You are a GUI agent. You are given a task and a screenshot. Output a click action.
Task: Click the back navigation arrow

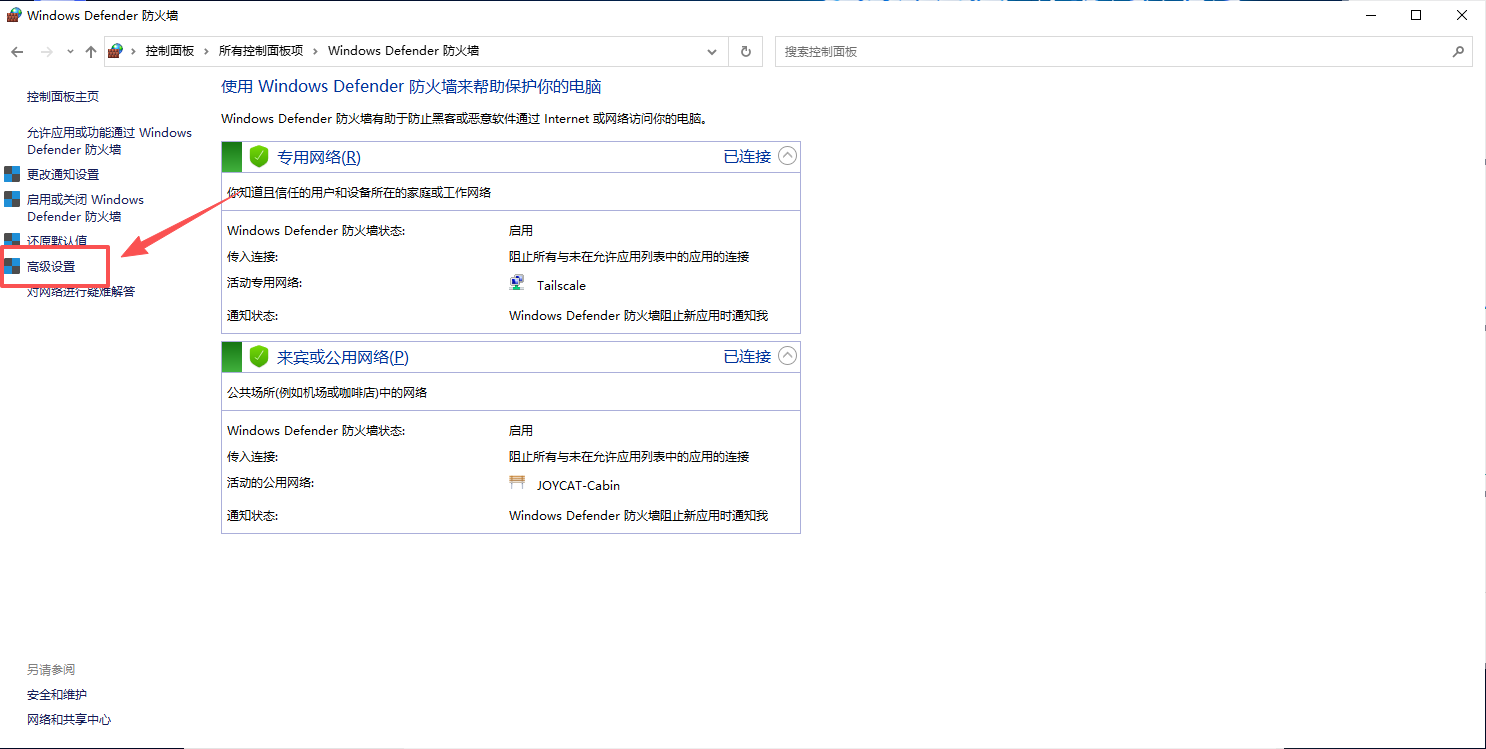coord(17,51)
